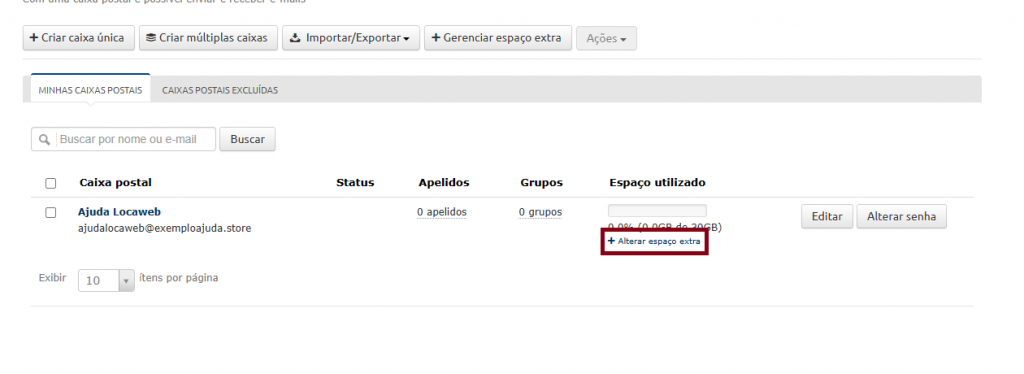Click Status column header
Viewport: 1024px width, 374px height.
355,183
